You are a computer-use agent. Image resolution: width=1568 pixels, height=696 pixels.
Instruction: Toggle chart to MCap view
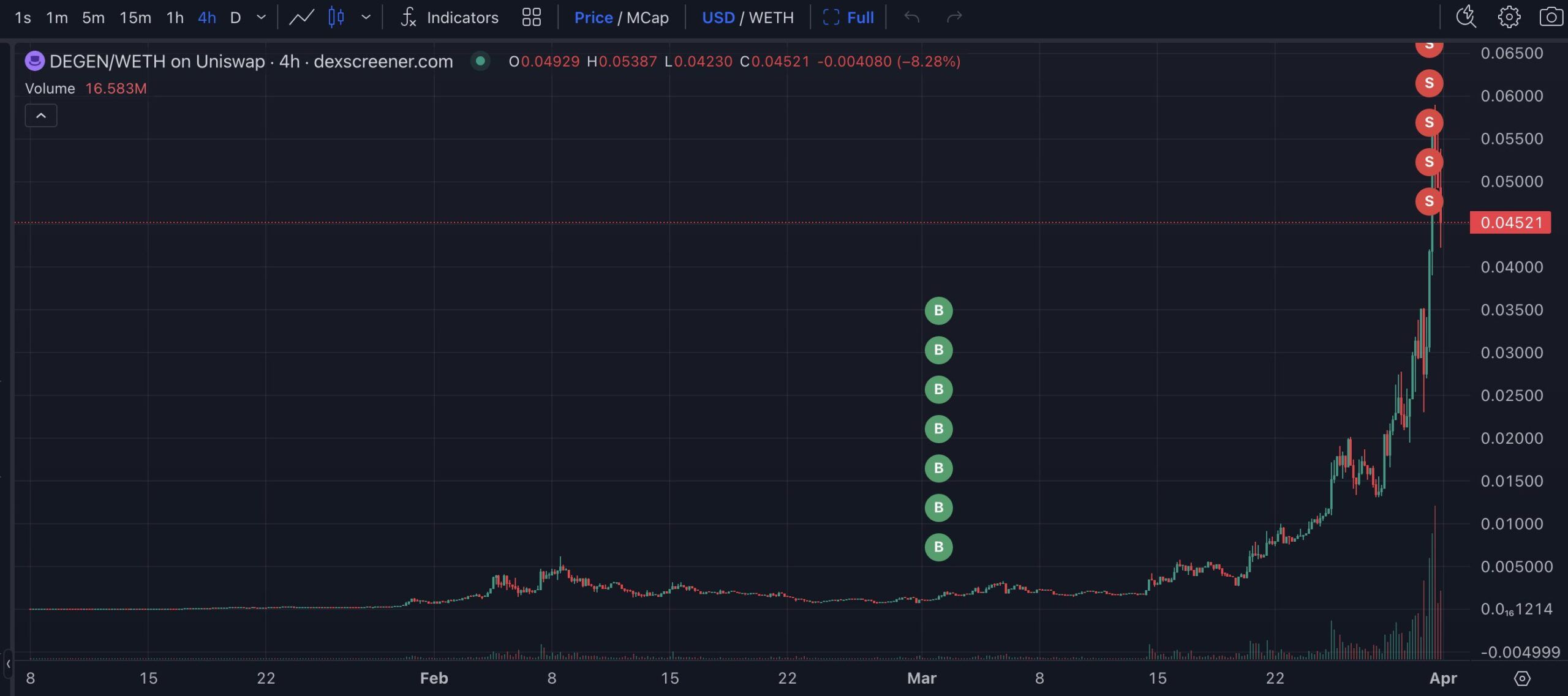click(647, 17)
